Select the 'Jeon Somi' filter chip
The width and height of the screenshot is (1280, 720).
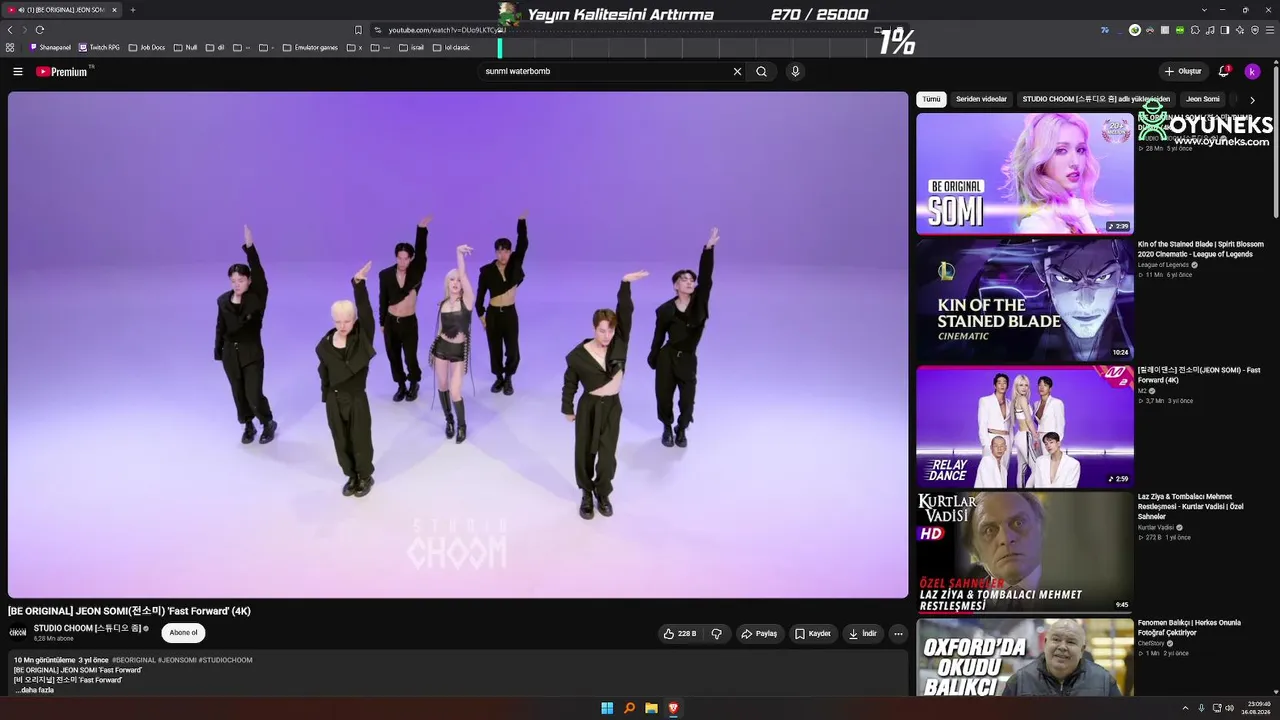click(x=1203, y=100)
